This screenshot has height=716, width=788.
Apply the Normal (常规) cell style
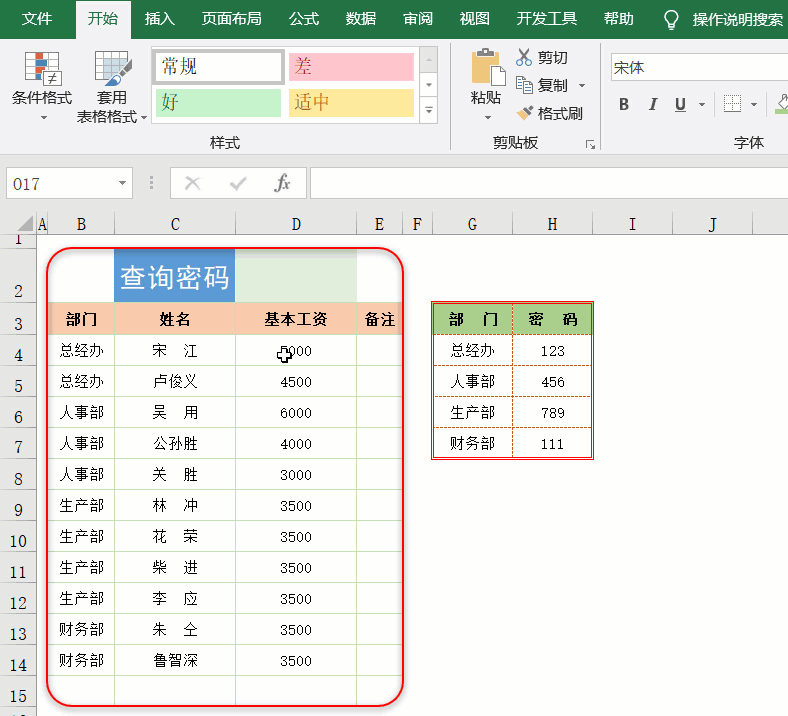click(x=218, y=66)
